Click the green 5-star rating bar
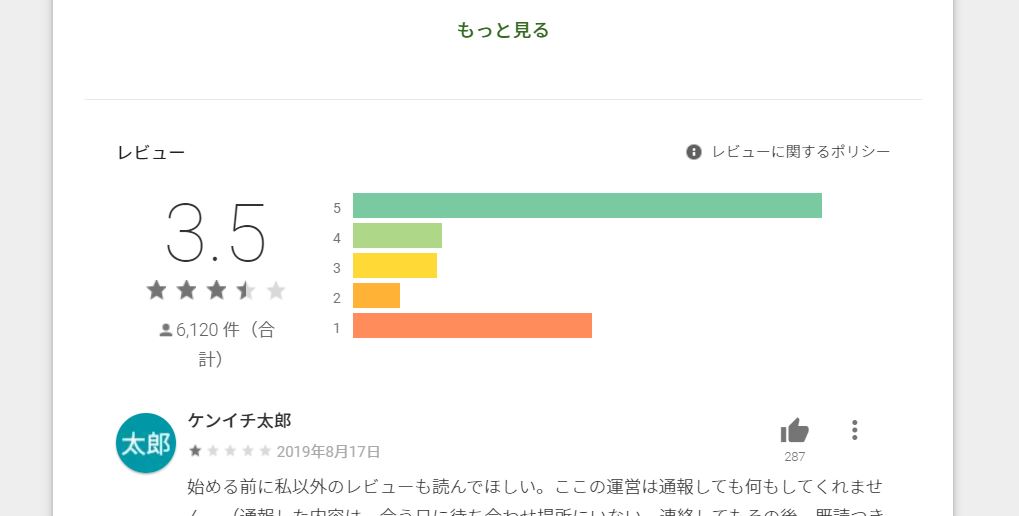This screenshot has width=1019, height=516. (587, 205)
